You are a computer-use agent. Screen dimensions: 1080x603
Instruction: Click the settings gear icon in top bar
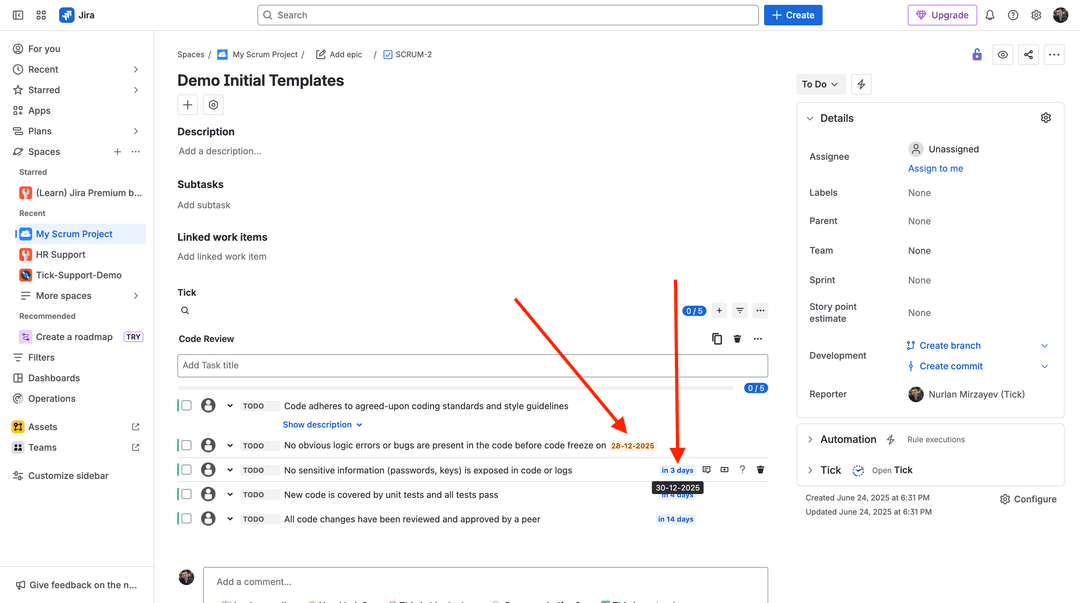(1035, 14)
